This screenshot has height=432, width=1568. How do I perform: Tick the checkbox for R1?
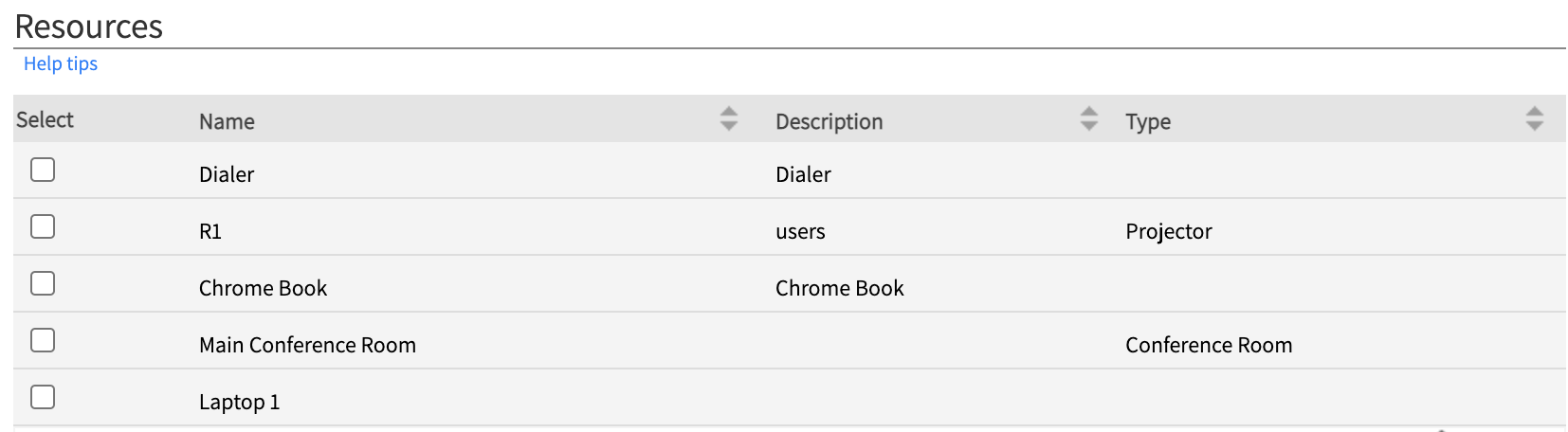click(43, 226)
